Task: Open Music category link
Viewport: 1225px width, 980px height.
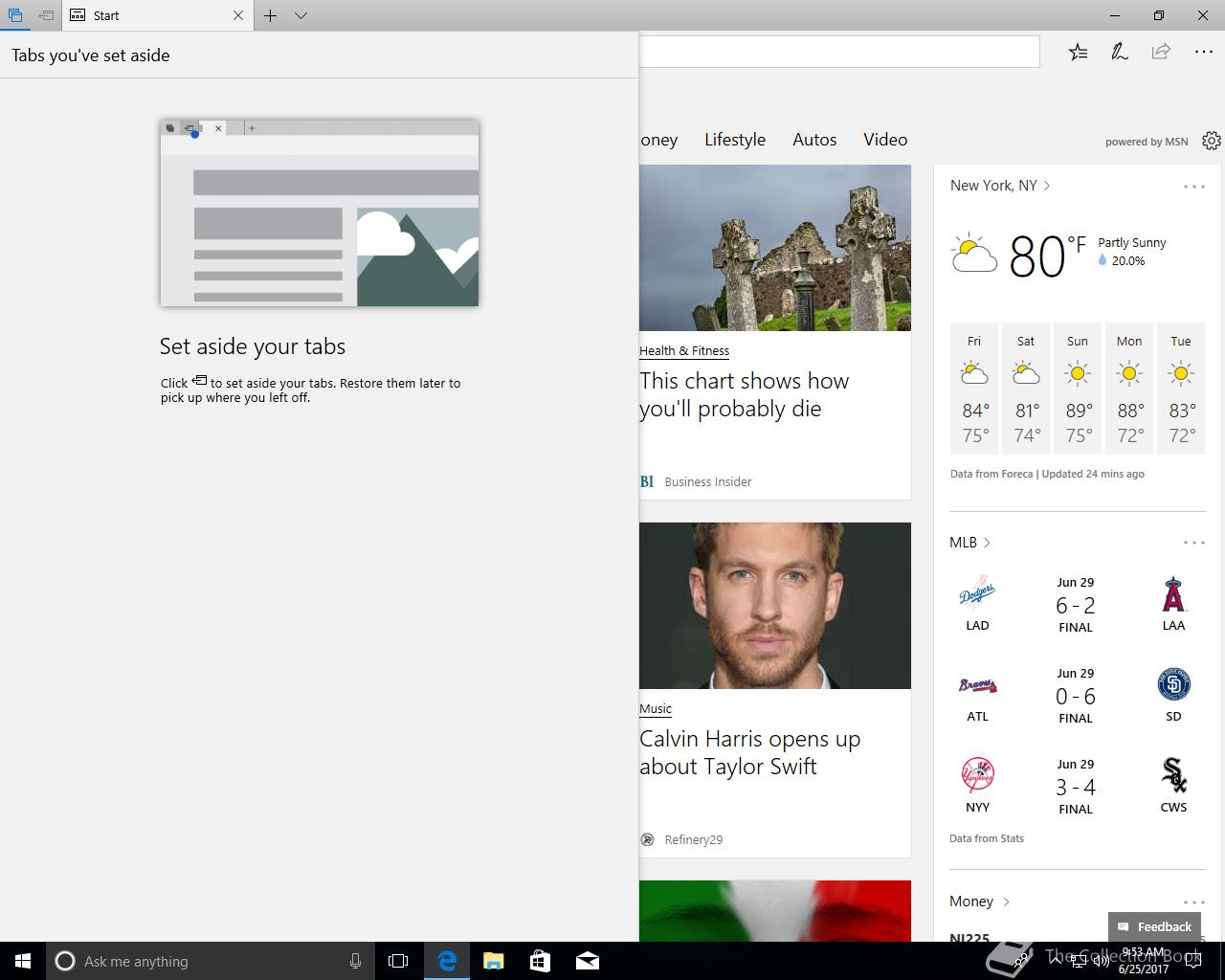Action: click(656, 709)
